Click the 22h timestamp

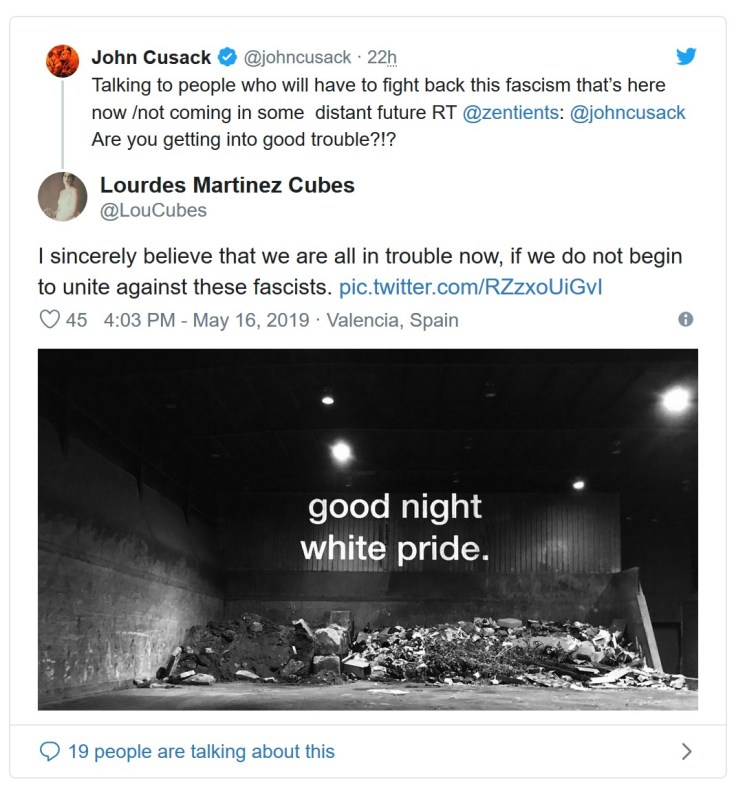(381, 57)
